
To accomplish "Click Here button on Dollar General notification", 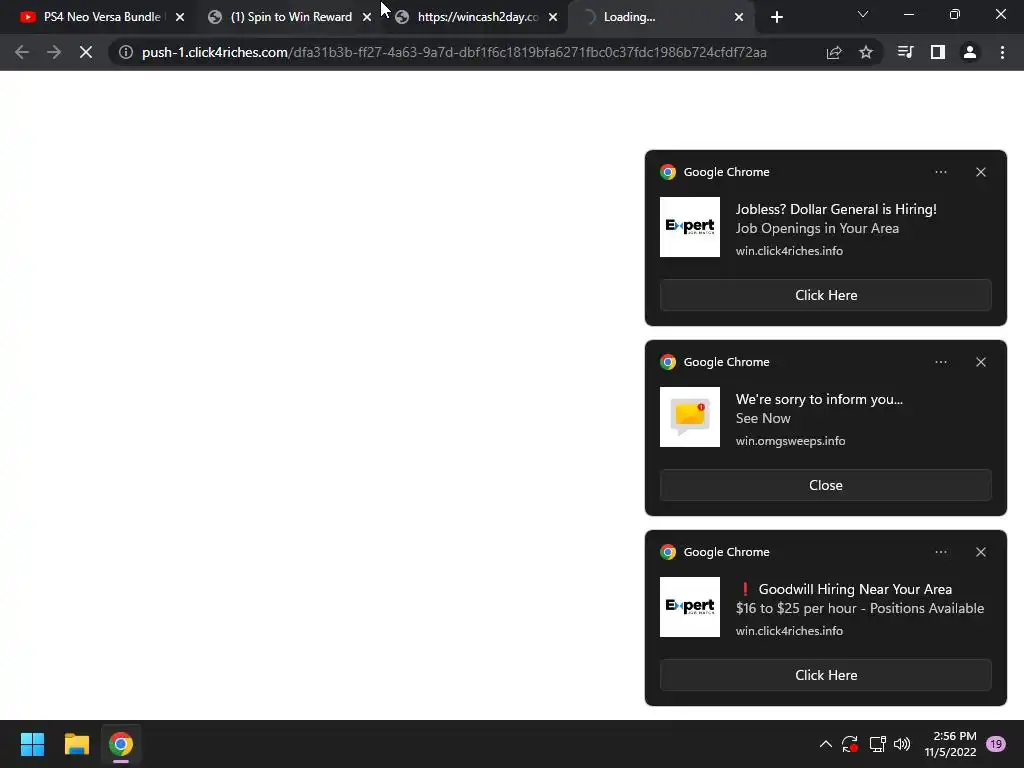I will pos(825,295).
